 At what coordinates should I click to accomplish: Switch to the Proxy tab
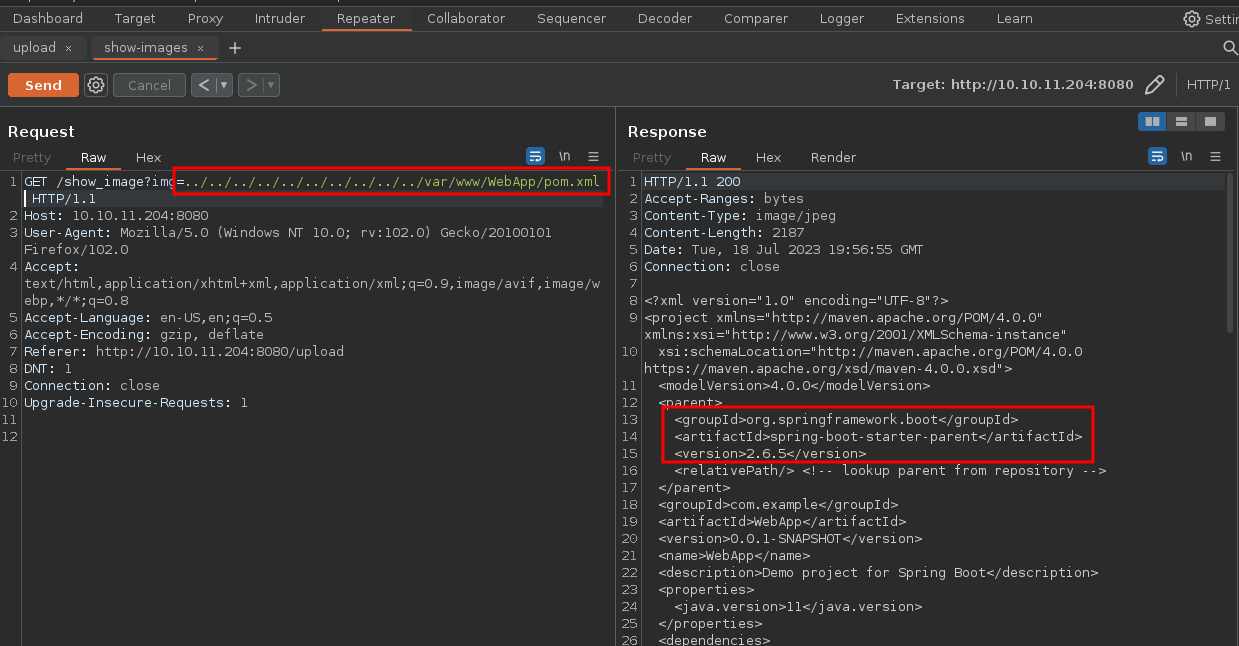coord(206,19)
